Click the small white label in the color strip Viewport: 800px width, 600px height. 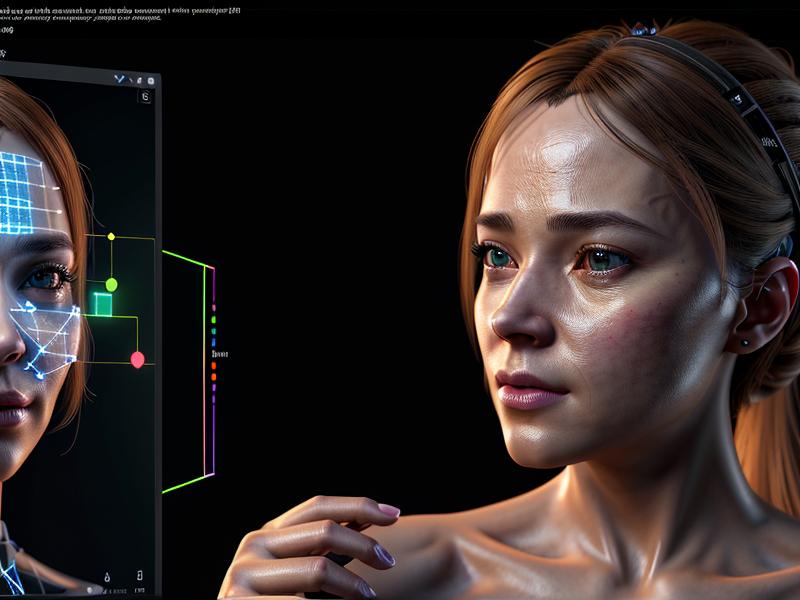219,354
